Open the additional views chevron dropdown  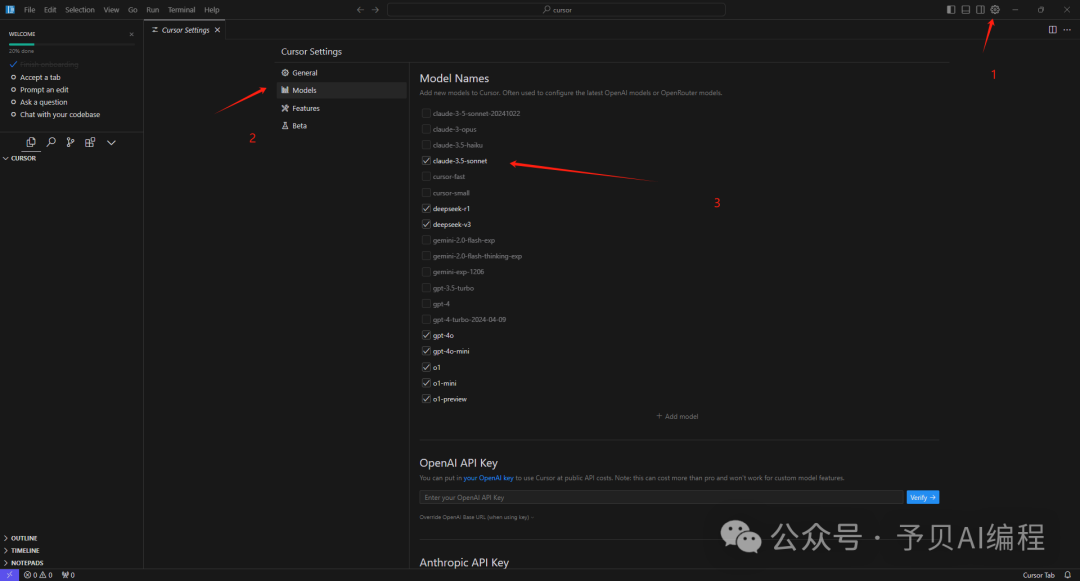111,142
